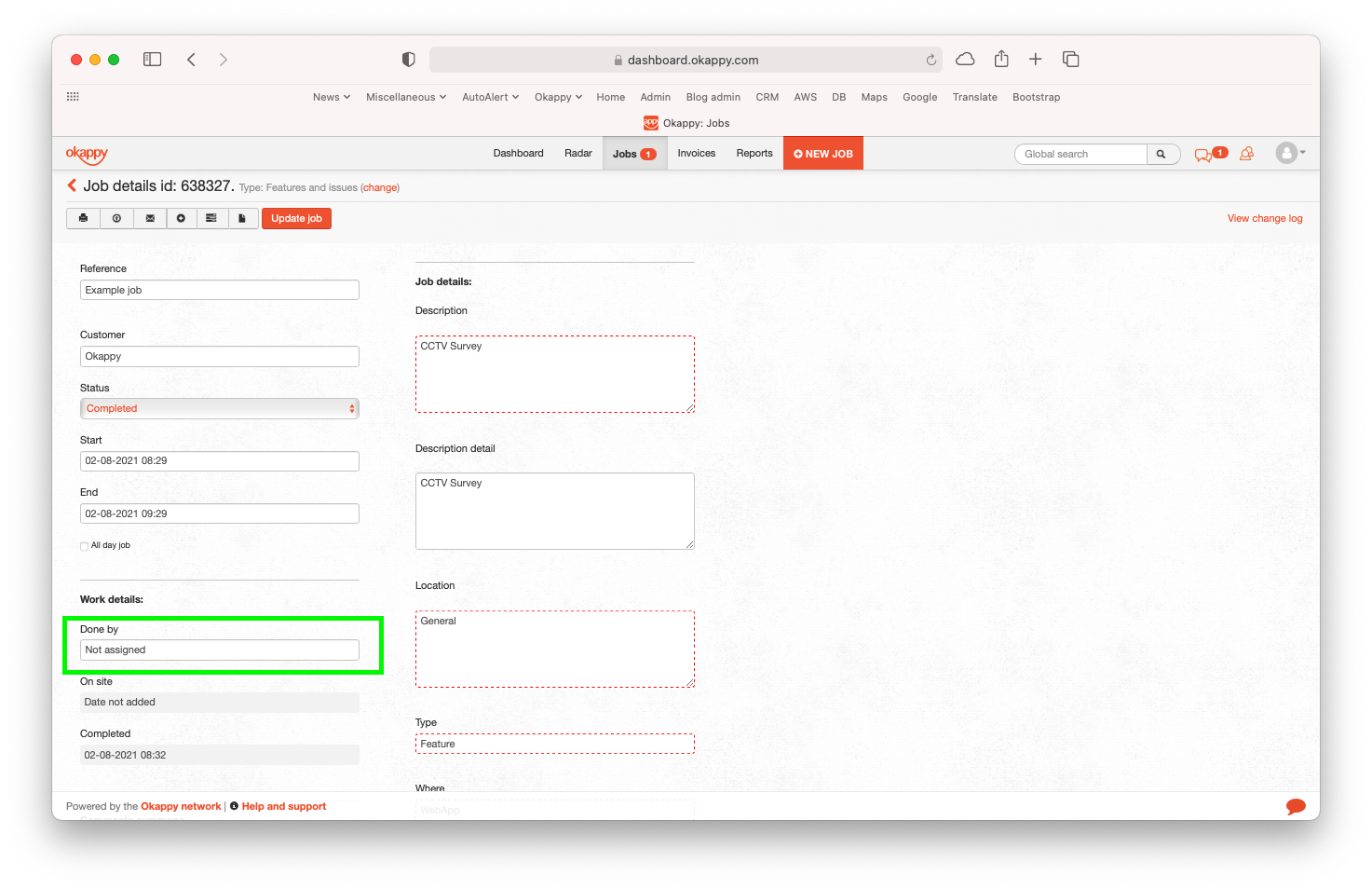Screen dimensions: 1372x889
Task: Click the Completed date field
Action: [220, 755]
